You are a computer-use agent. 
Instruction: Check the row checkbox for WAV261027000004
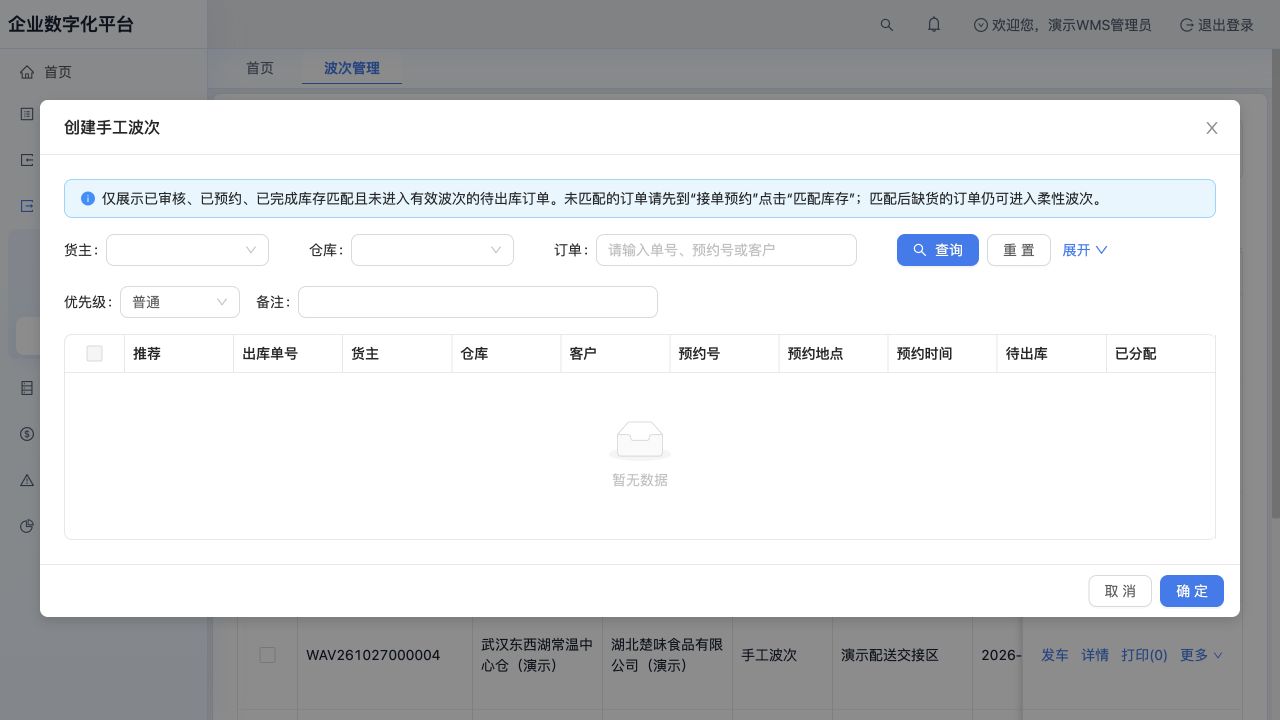pyautogui.click(x=267, y=655)
